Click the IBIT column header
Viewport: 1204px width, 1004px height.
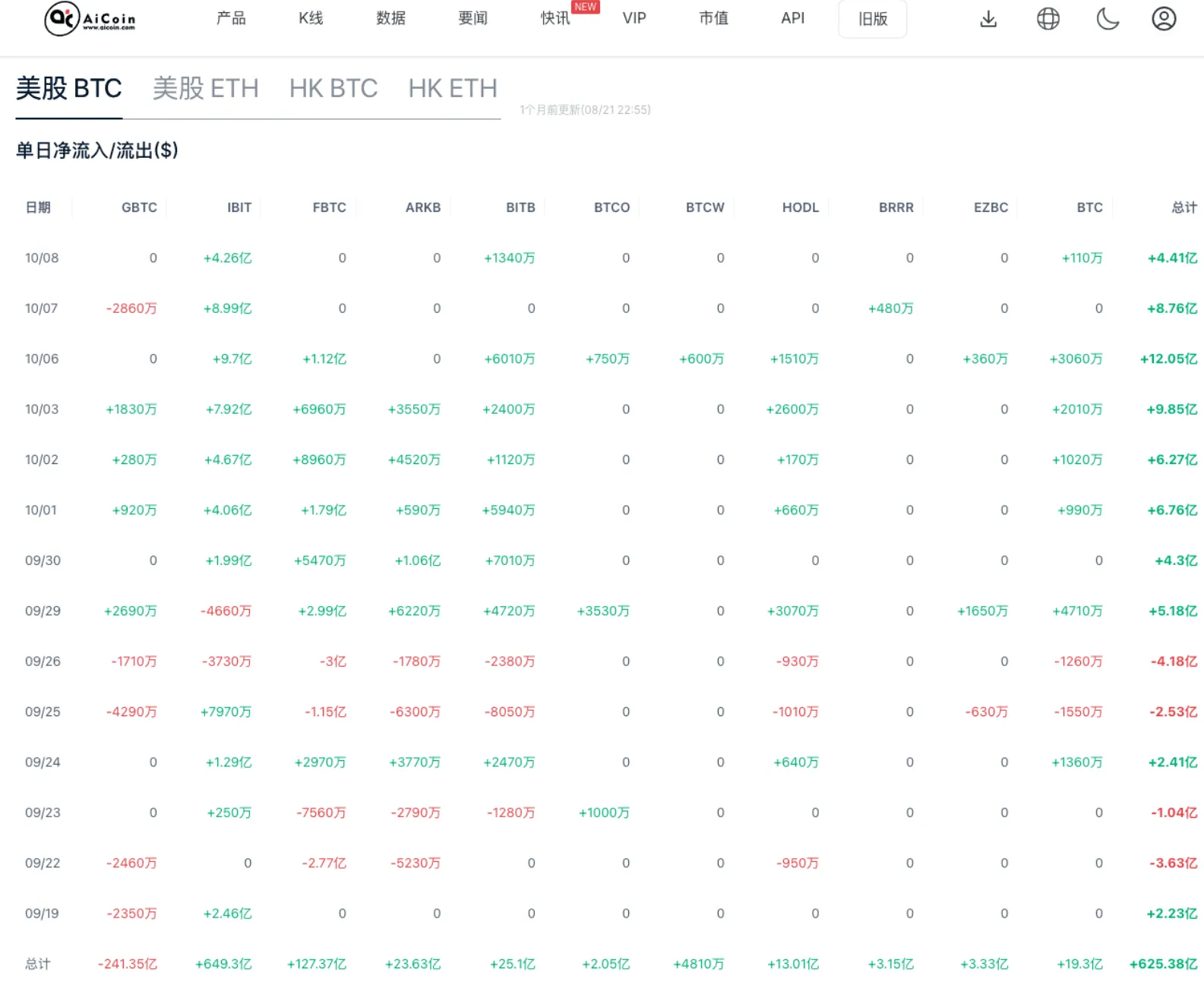coord(239,207)
